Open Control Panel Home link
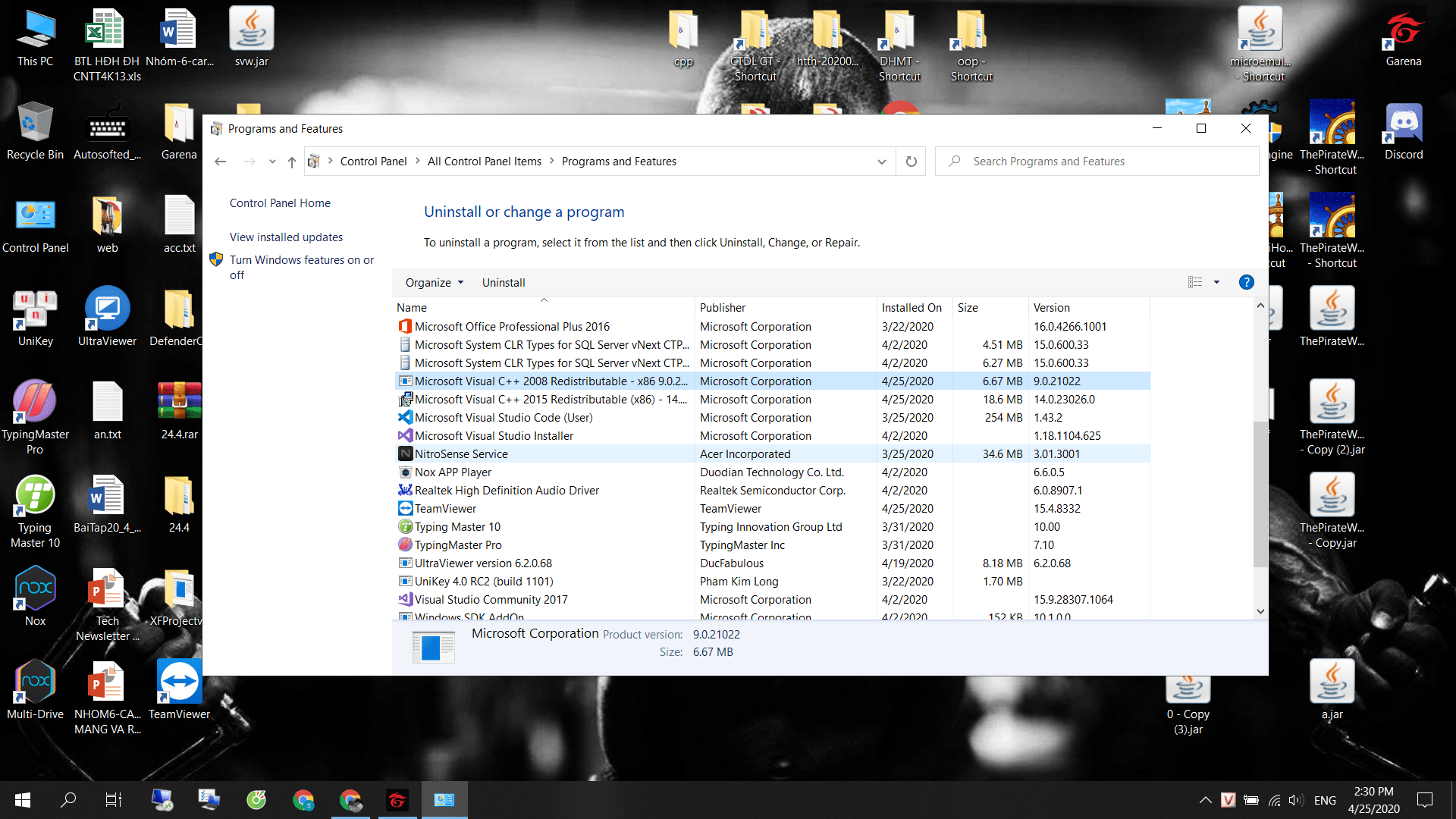This screenshot has height=819, width=1456. [x=280, y=202]
